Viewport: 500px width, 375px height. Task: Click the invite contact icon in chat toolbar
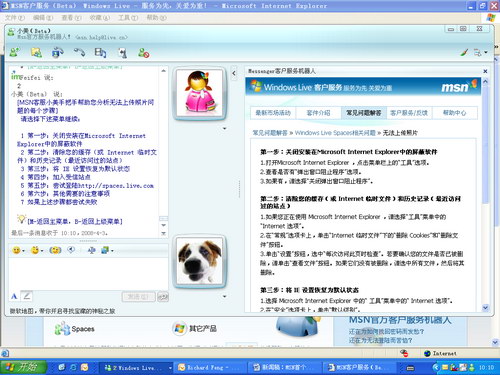[x=14, y=53]
